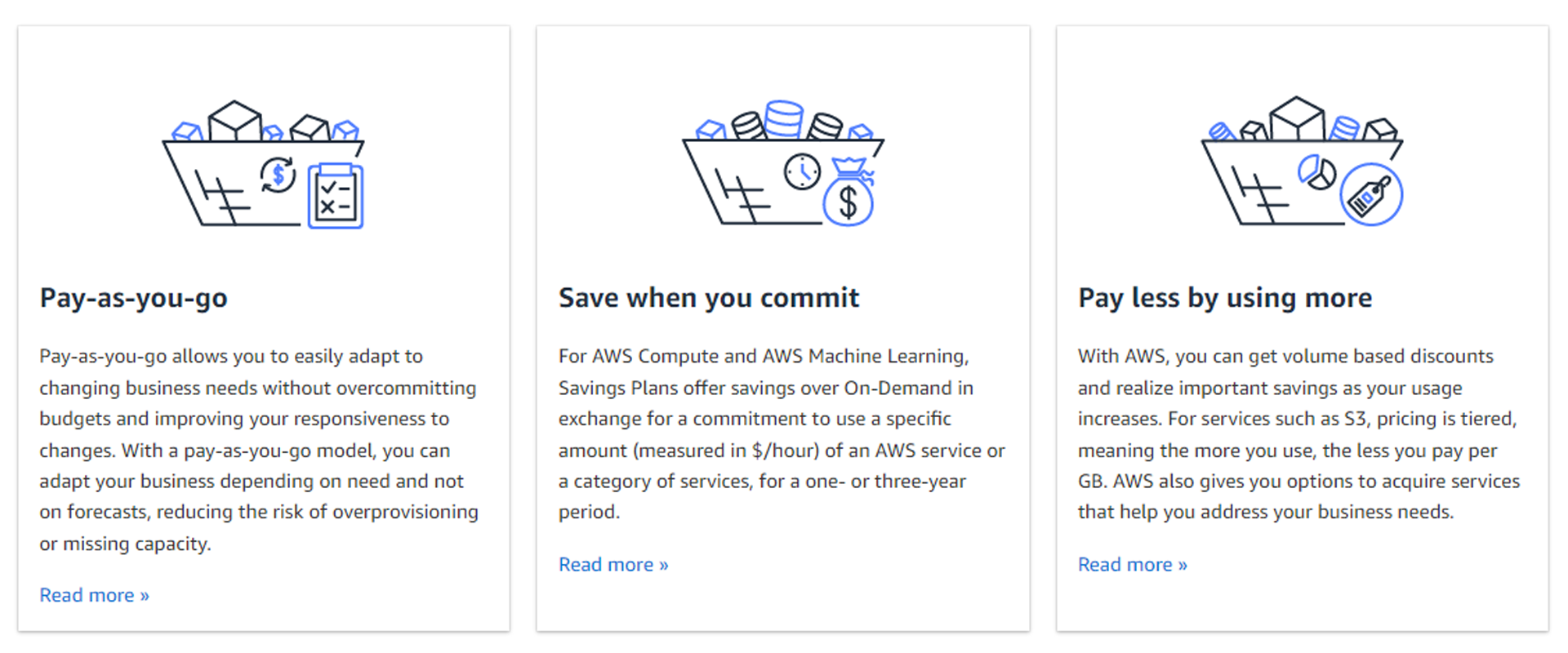Open Read more under Save when you commit
The image size is (1568, 653).
pyautogui.click(x=613, y=564)
